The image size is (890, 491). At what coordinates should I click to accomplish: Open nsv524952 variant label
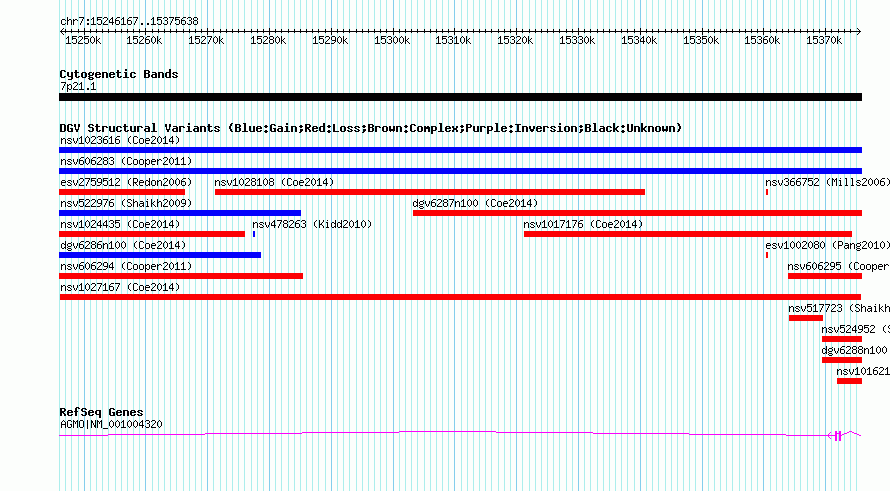[x=855, y=329]
